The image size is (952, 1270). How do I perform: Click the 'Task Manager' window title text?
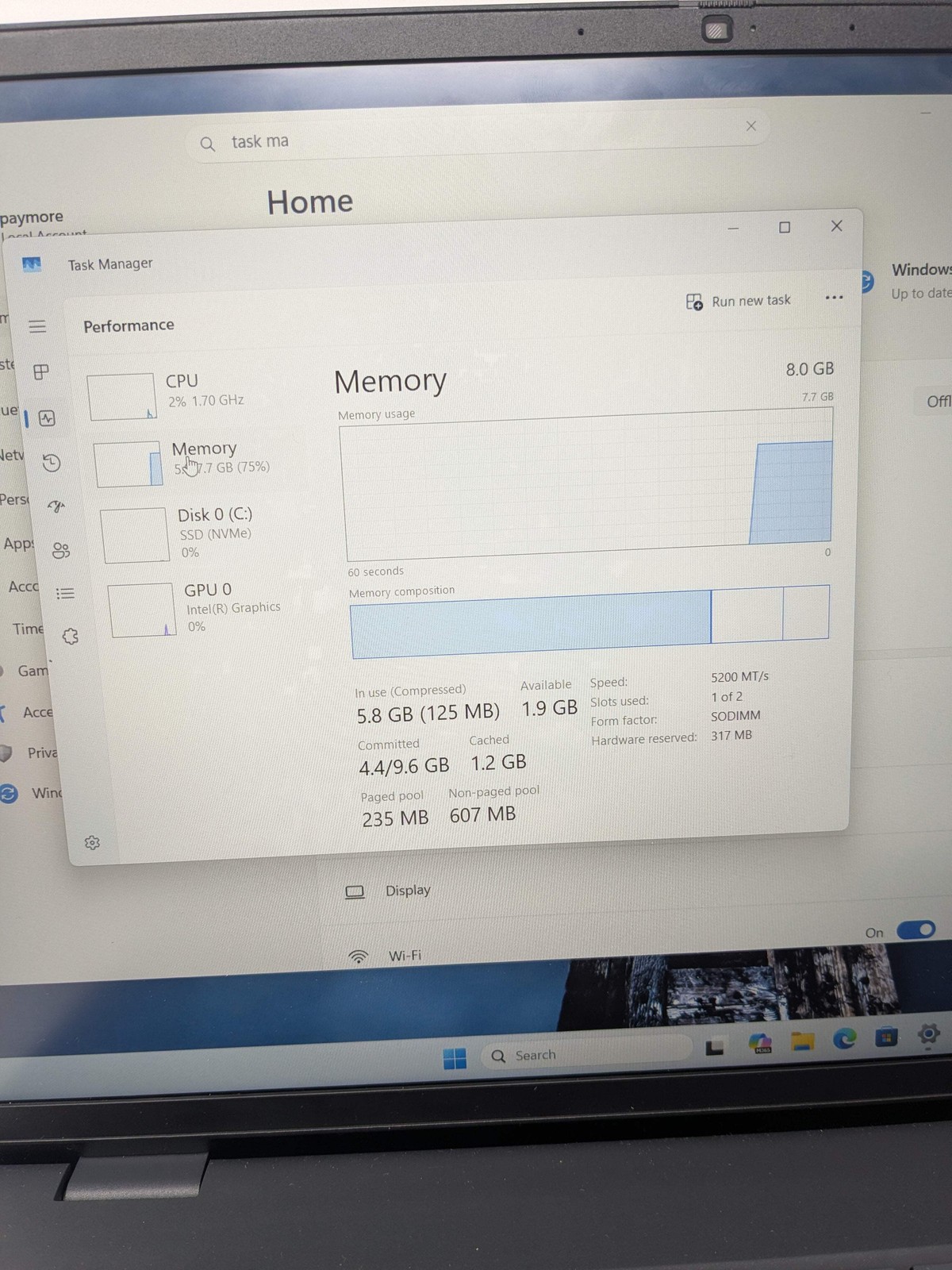click(x=110, y=264)
